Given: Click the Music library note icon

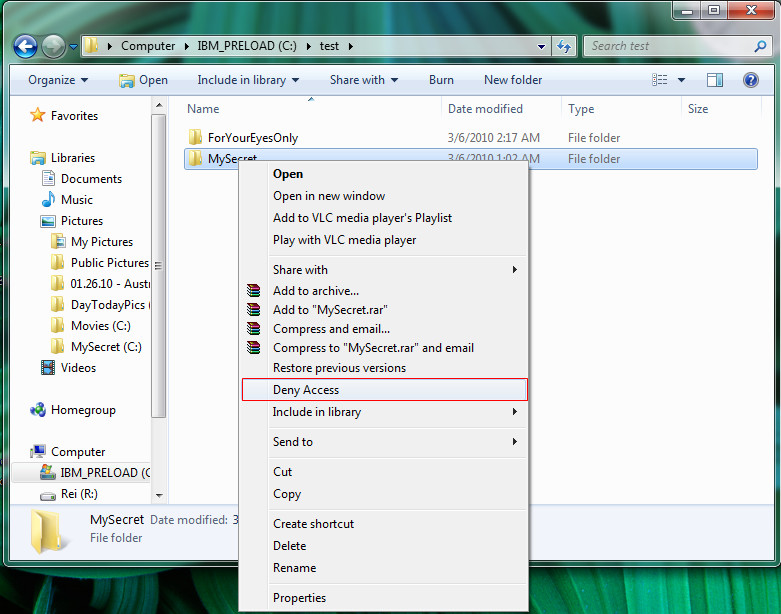Looking at the screenshot, I should point(48,199).
